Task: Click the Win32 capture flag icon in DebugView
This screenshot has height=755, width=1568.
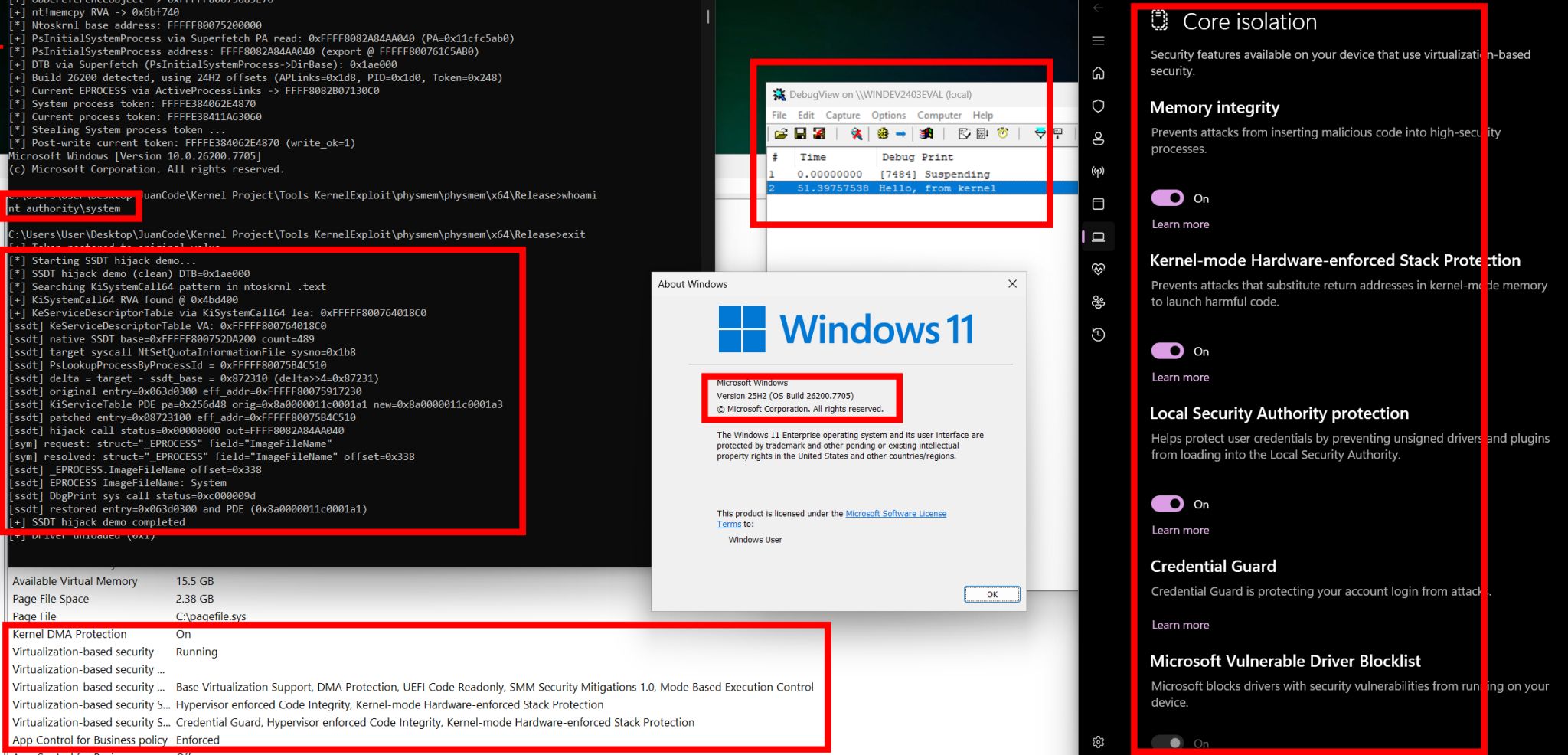Action: coord(926,134)
